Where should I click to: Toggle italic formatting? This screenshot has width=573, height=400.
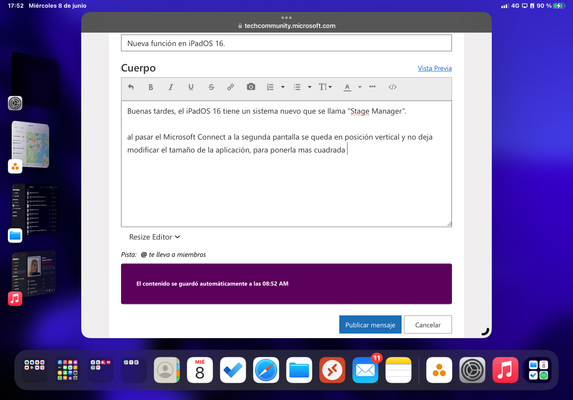point(171,87)
